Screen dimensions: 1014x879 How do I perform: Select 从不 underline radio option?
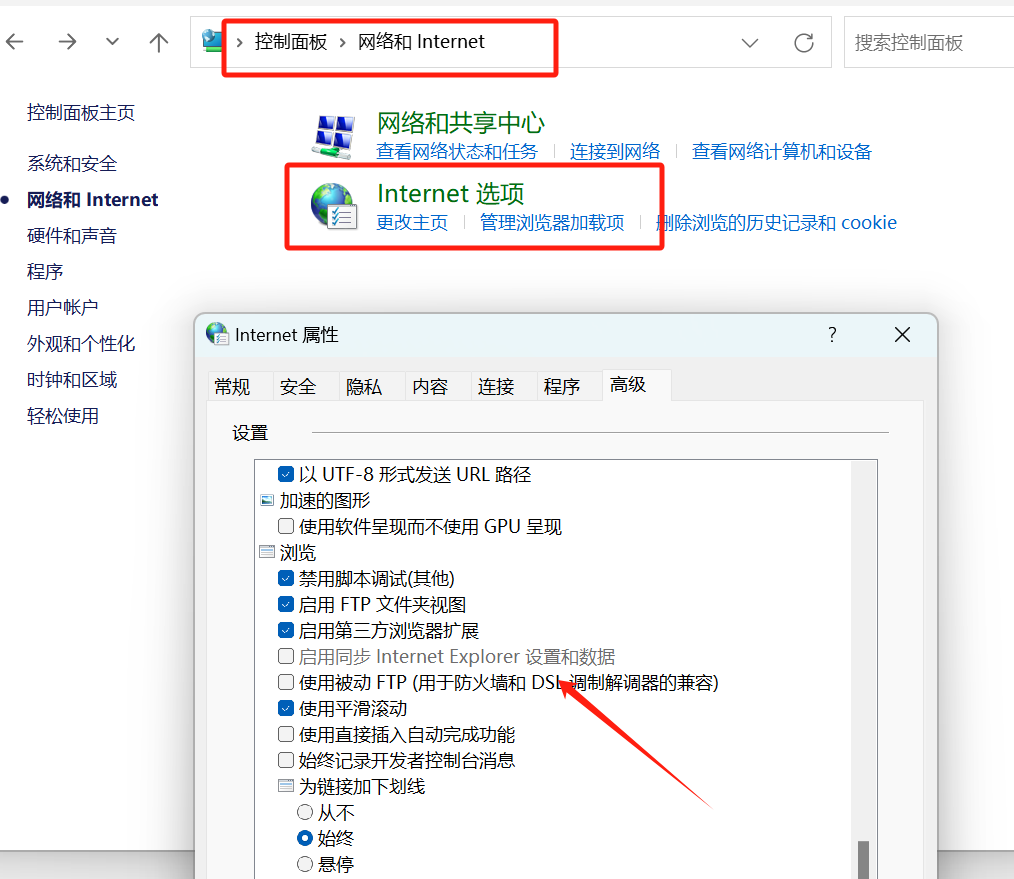(305, 812)
